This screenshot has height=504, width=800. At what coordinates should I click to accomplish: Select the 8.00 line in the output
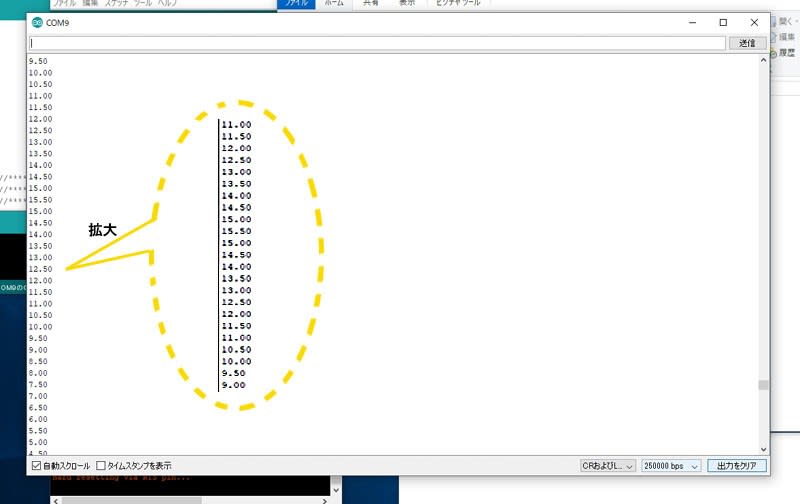(38, 373)
